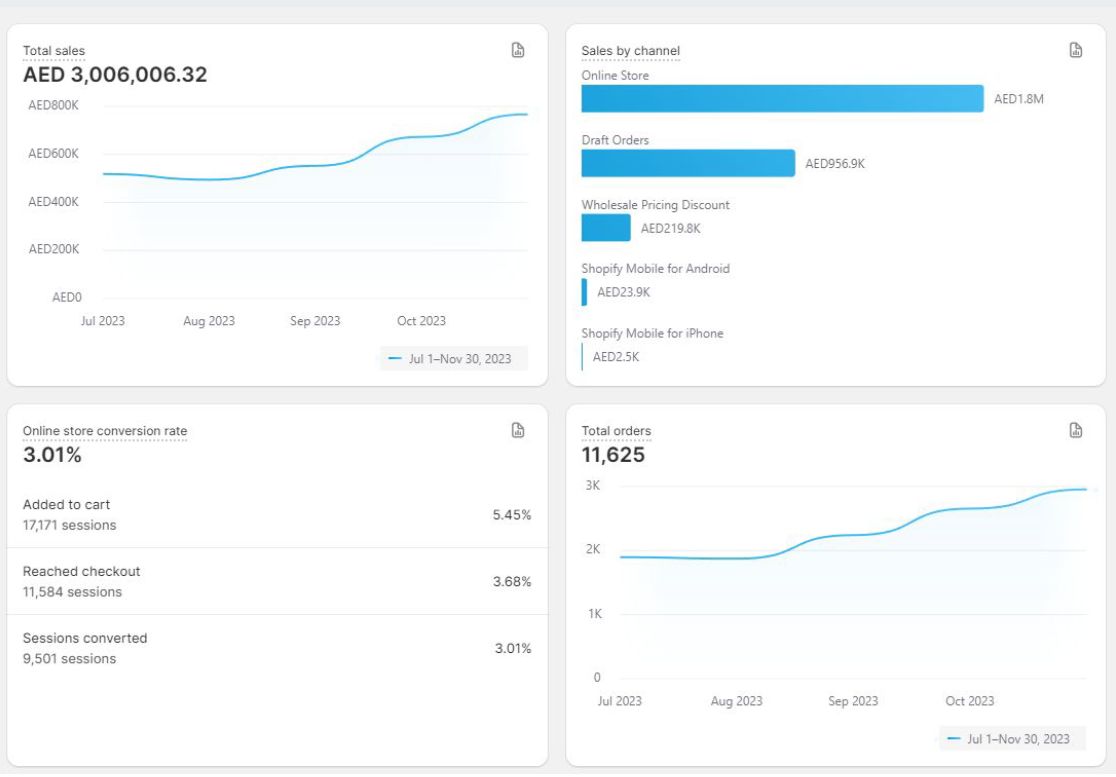Select the Reached checkout row
This screenshot has height=777, width=1116.
pyautogui.click(x=277, y=581)
